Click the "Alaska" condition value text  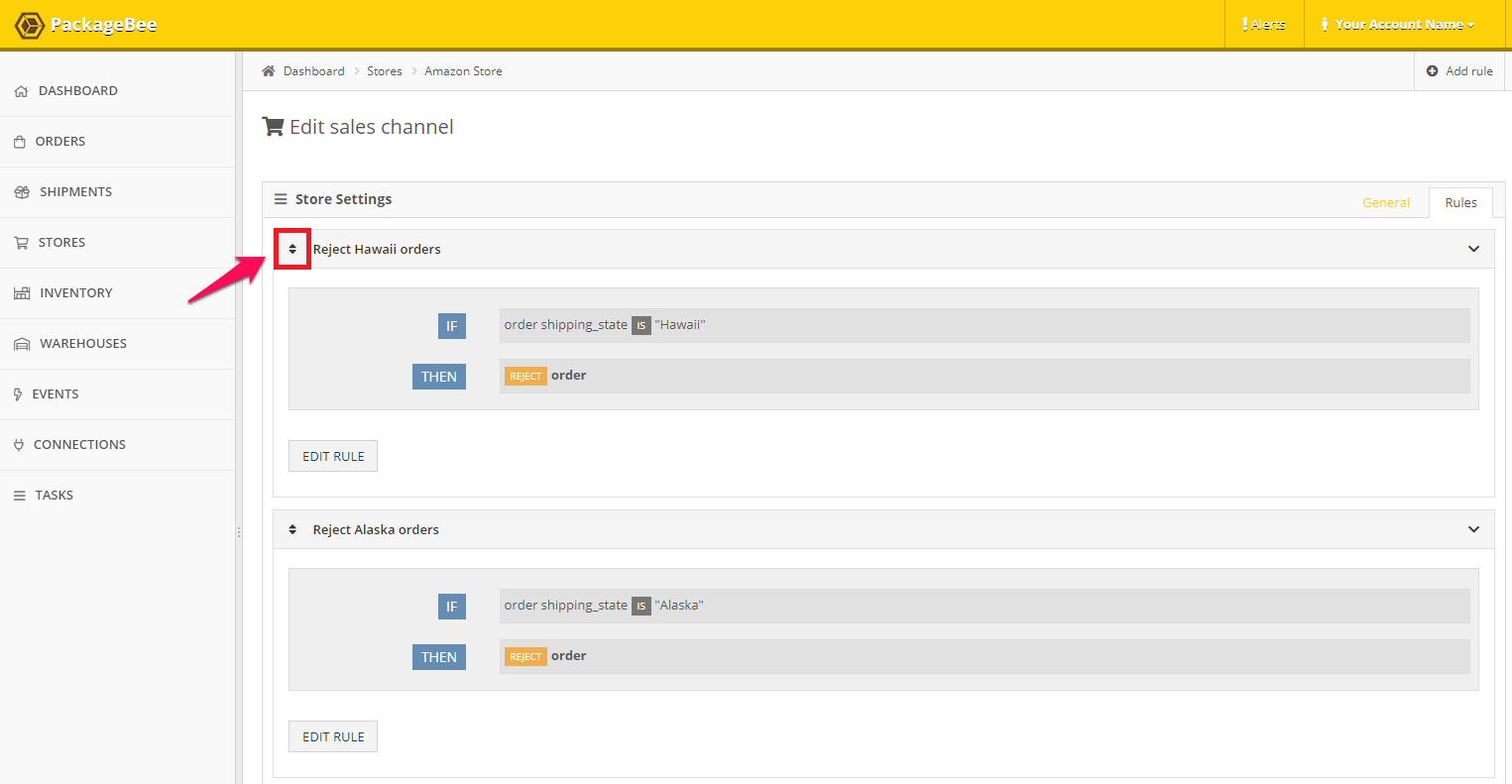click(x=679, y=606)
